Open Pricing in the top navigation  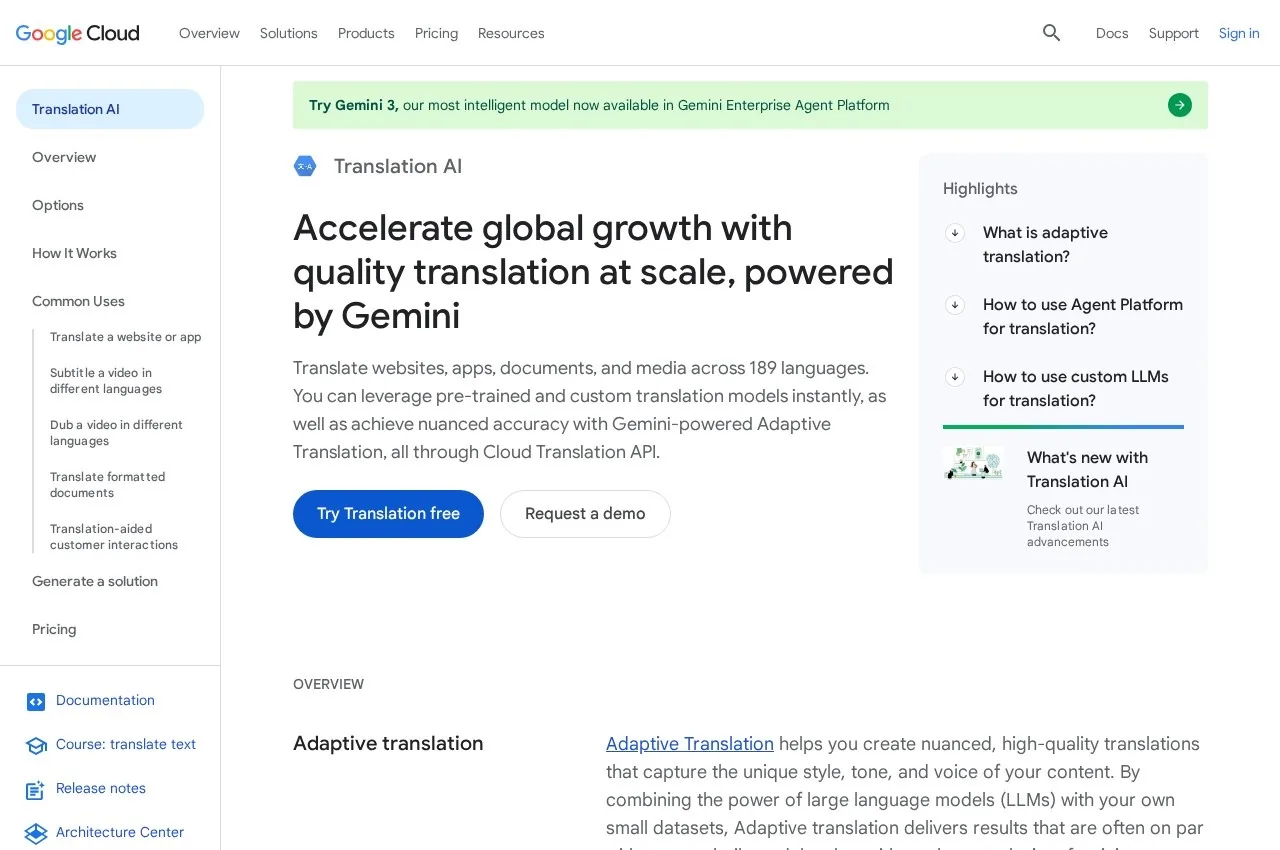(x=436, y=33)
